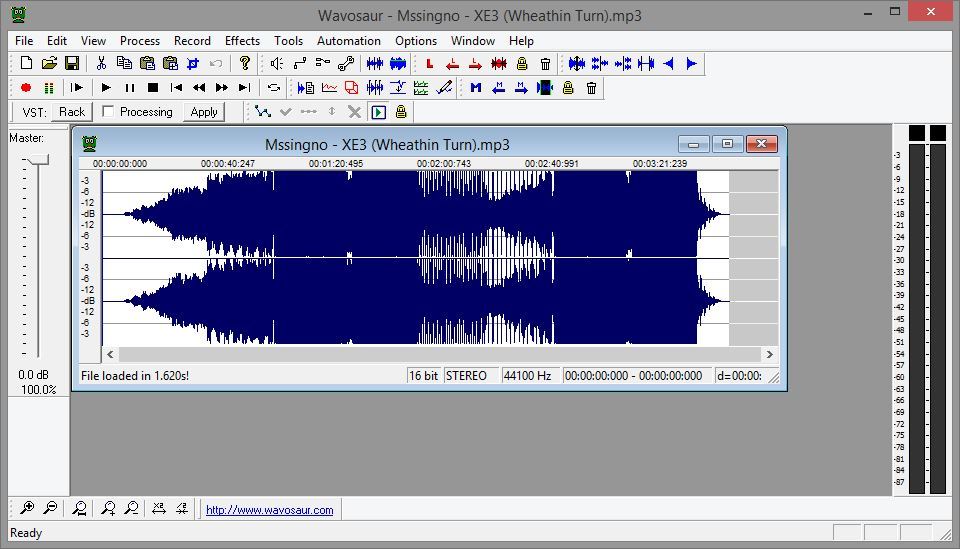Screen dimensions: 960x549
Task: Click the trash icon in the loop toolbar
Action: pyautogui.click(x=545, y=63)
